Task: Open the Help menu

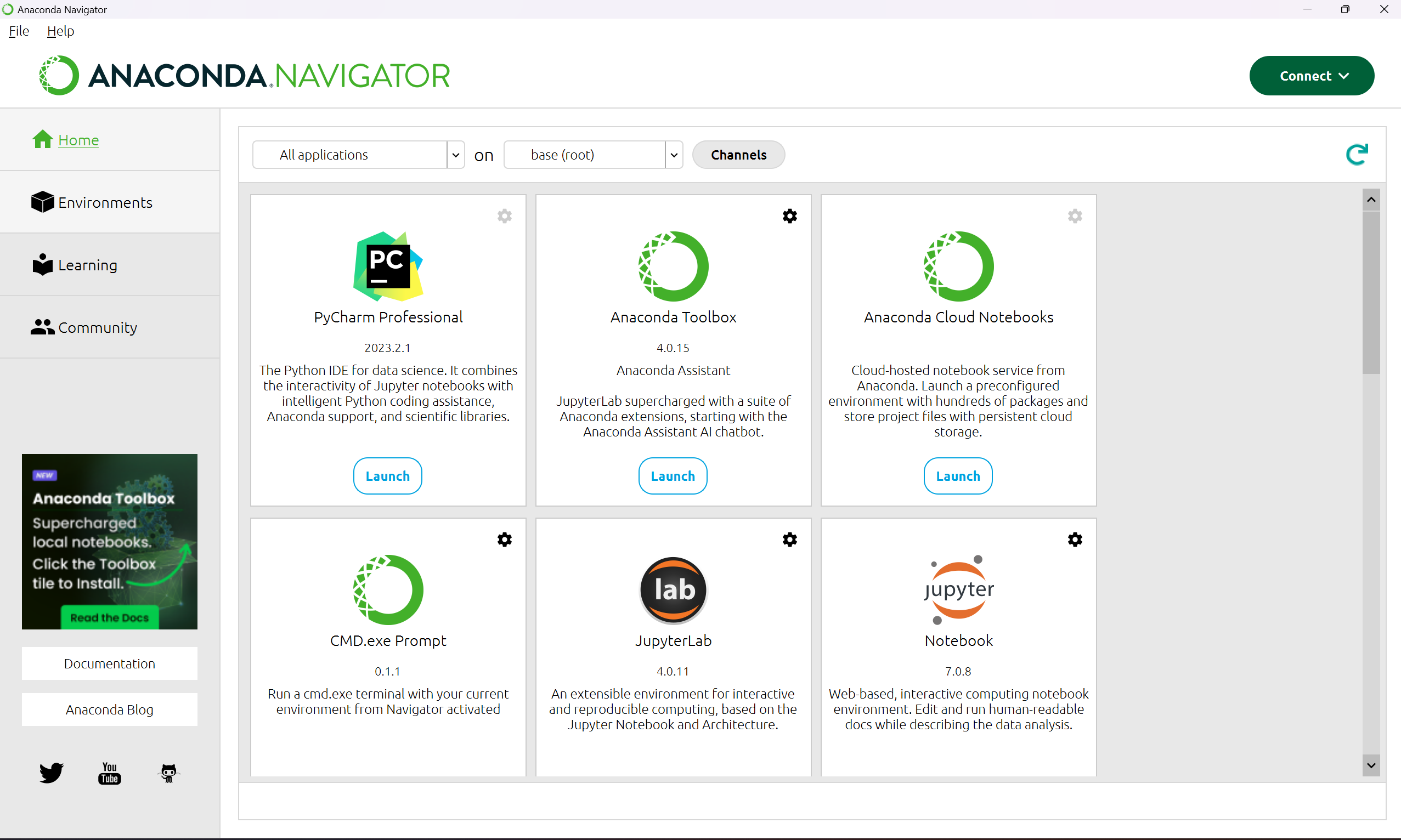Action: [60, 31]
